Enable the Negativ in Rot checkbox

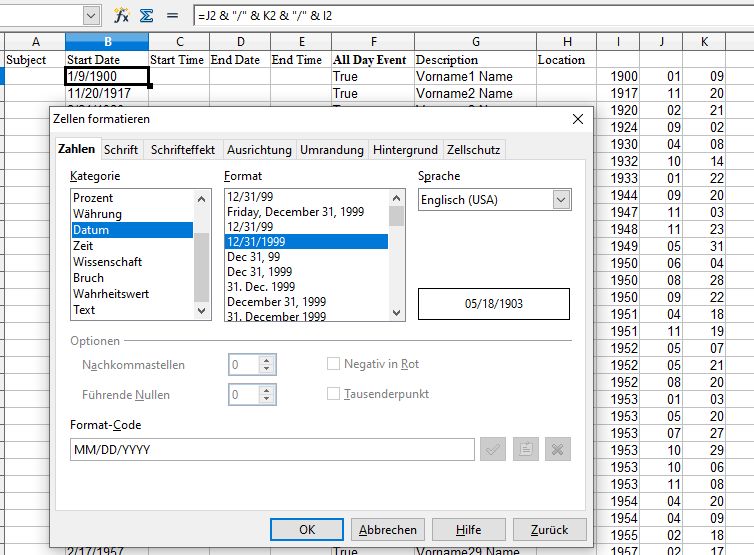point(335,364)
